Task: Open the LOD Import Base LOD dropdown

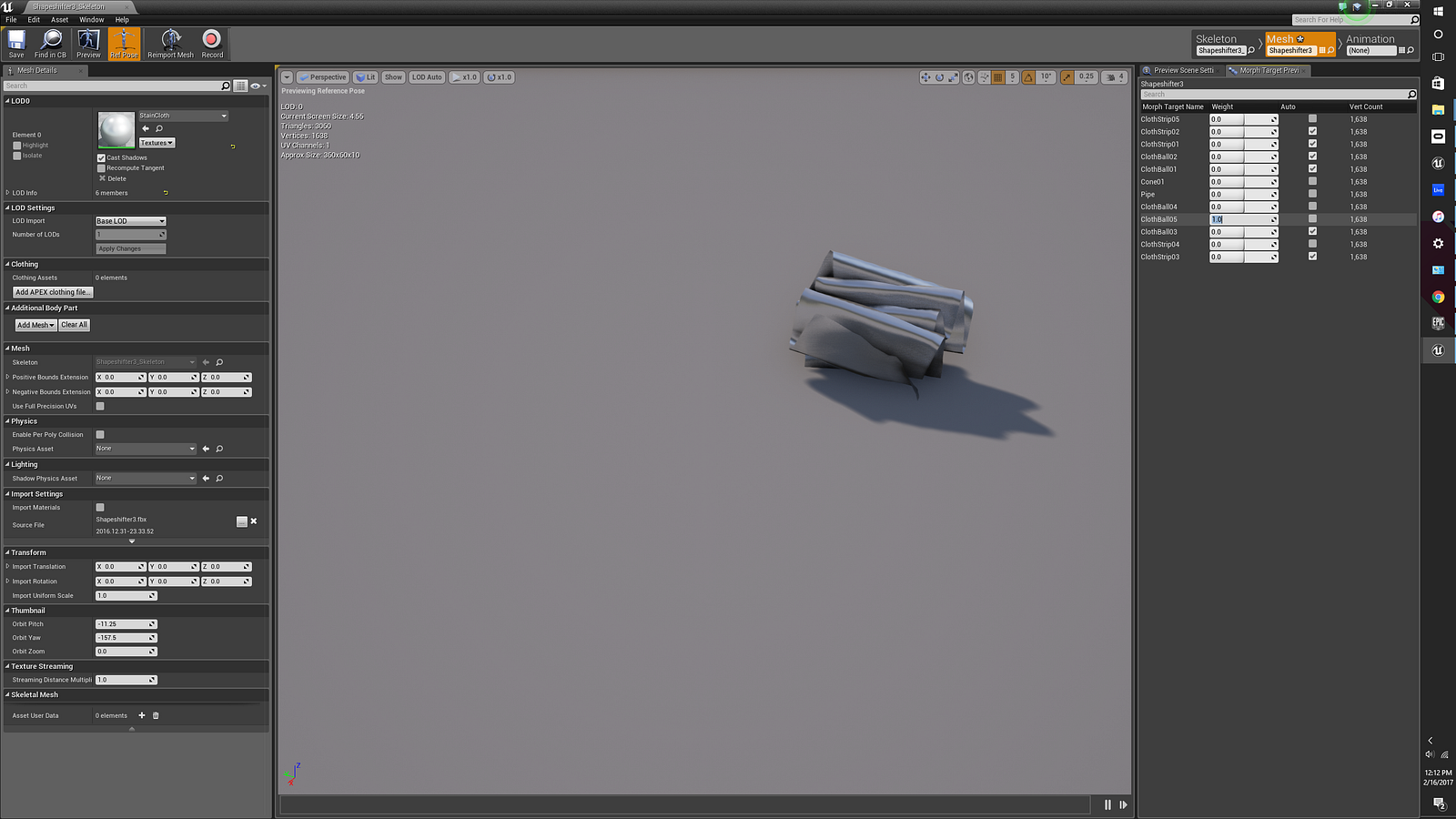Action: pyautogui.click(x=131, y=221)
